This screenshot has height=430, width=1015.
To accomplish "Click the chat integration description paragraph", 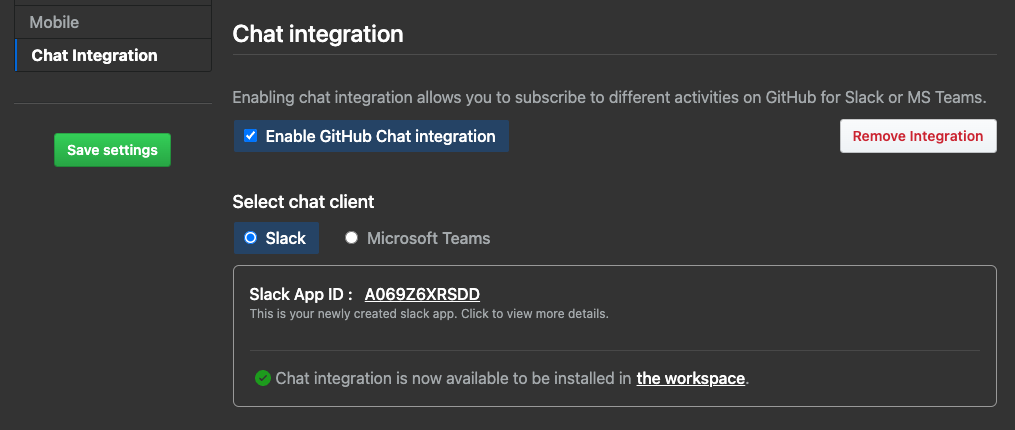I will pos(609,98).
